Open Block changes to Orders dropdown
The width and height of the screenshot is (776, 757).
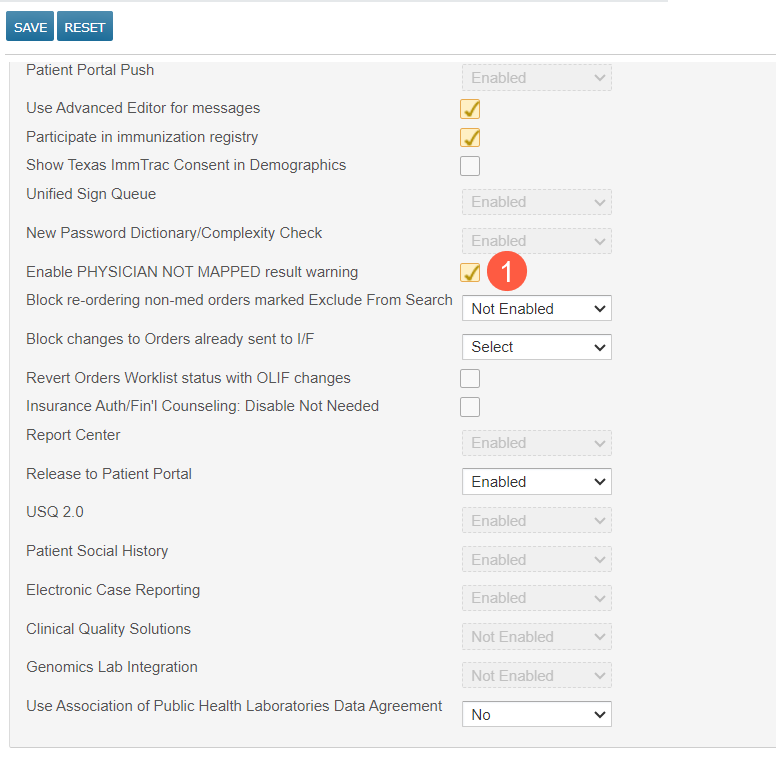[x=536, y=347]
